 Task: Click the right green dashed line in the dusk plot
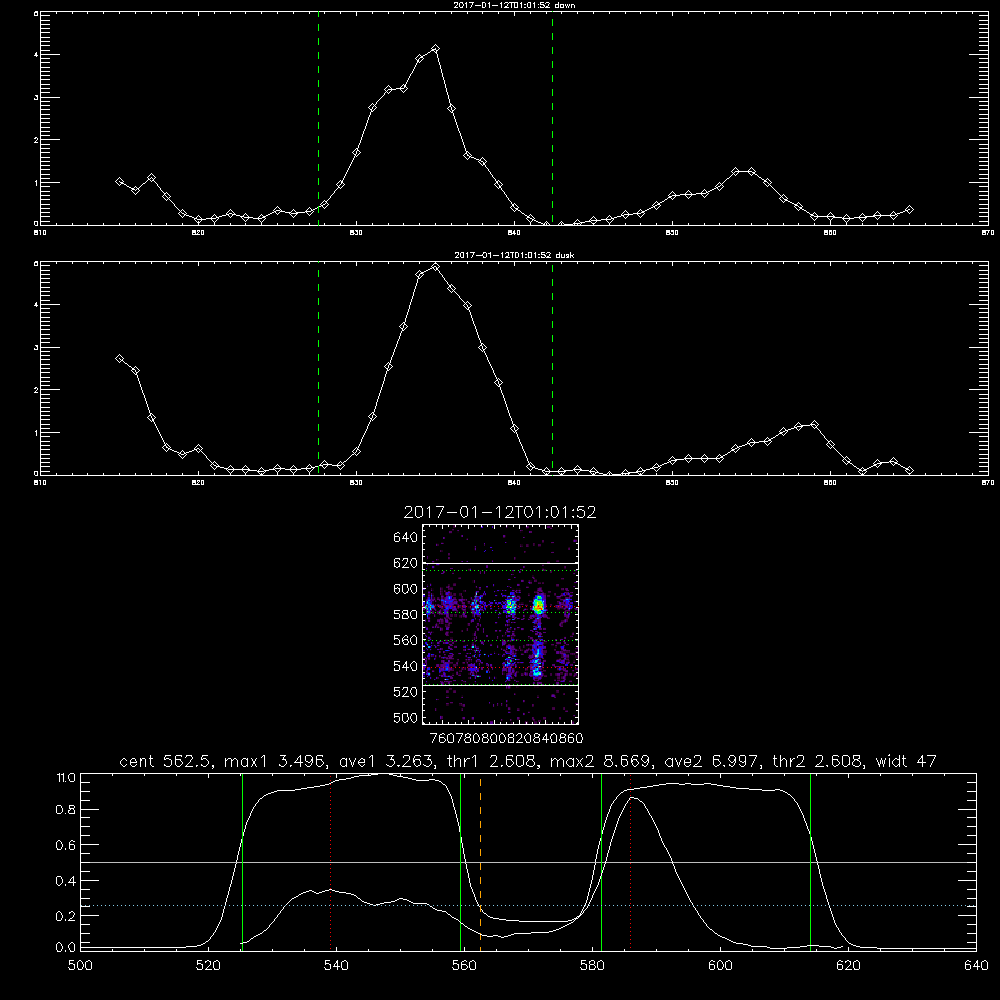[552, 370]
